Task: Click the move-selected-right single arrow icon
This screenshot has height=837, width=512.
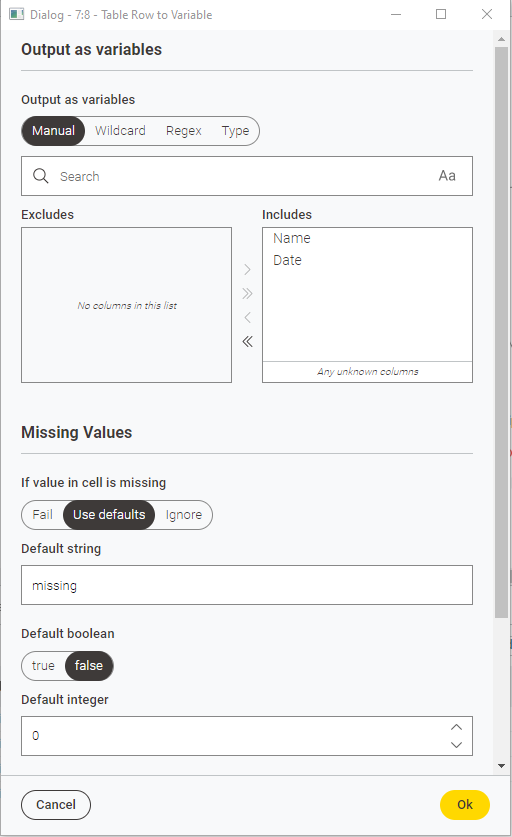Action: [x=247, y=269]
